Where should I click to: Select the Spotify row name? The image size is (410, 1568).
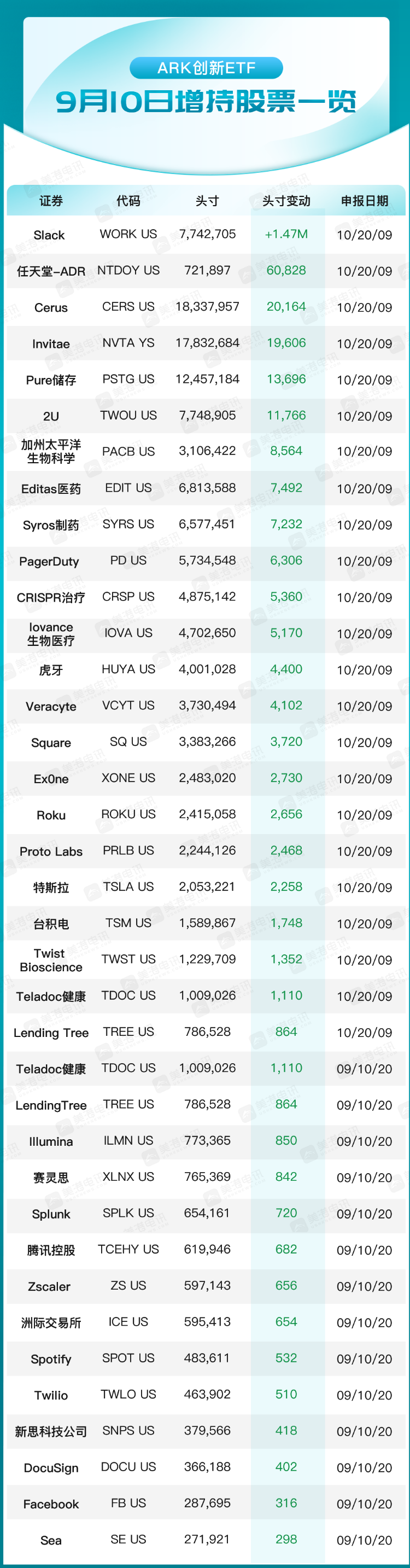[51, 1359]
